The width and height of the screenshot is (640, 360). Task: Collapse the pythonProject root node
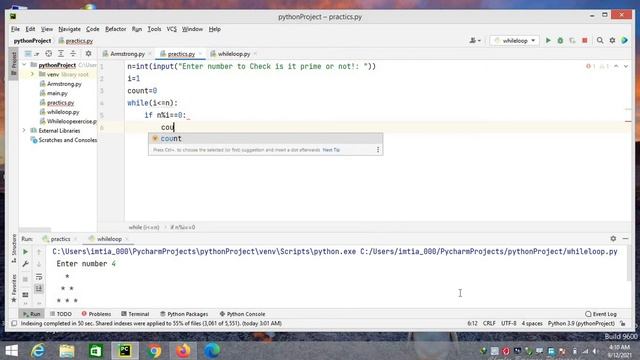tap(24, 64)
